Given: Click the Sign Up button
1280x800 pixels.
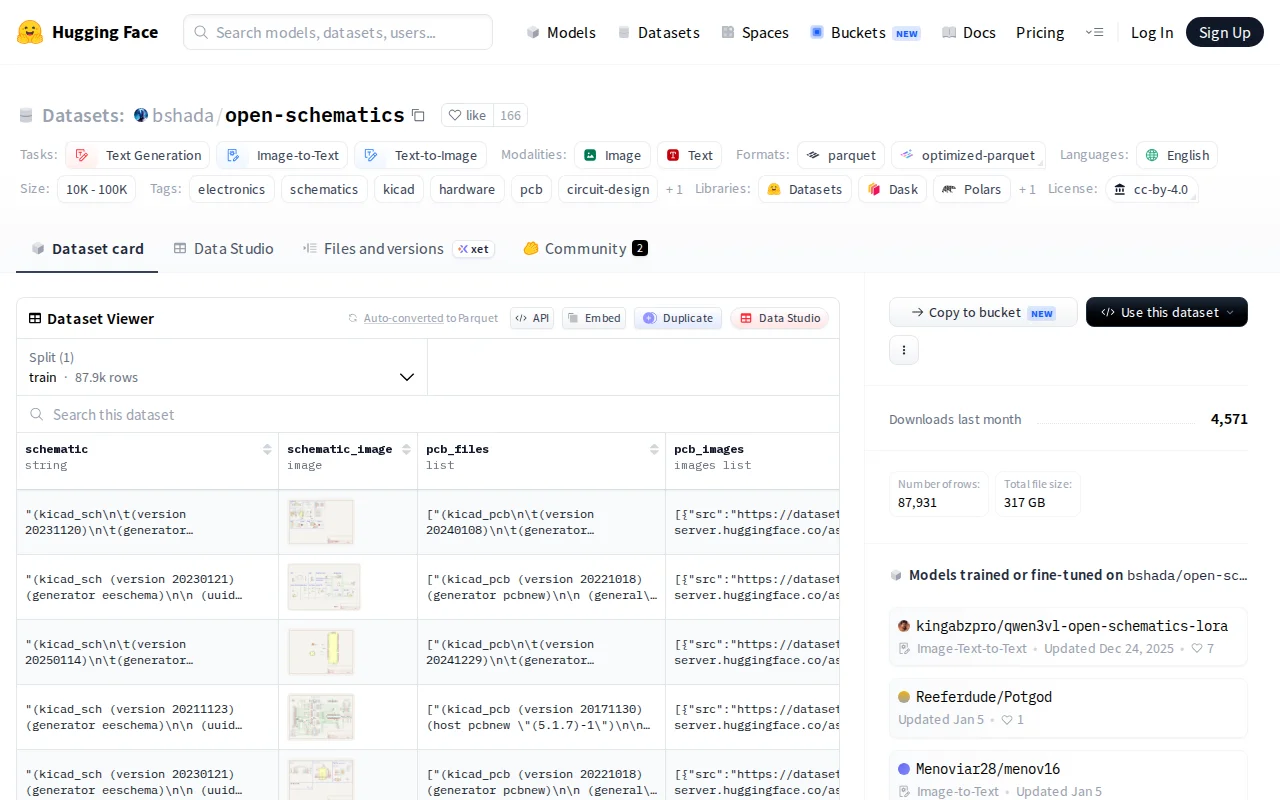Looking at the screenshot, I should [x=1225, y=32].
